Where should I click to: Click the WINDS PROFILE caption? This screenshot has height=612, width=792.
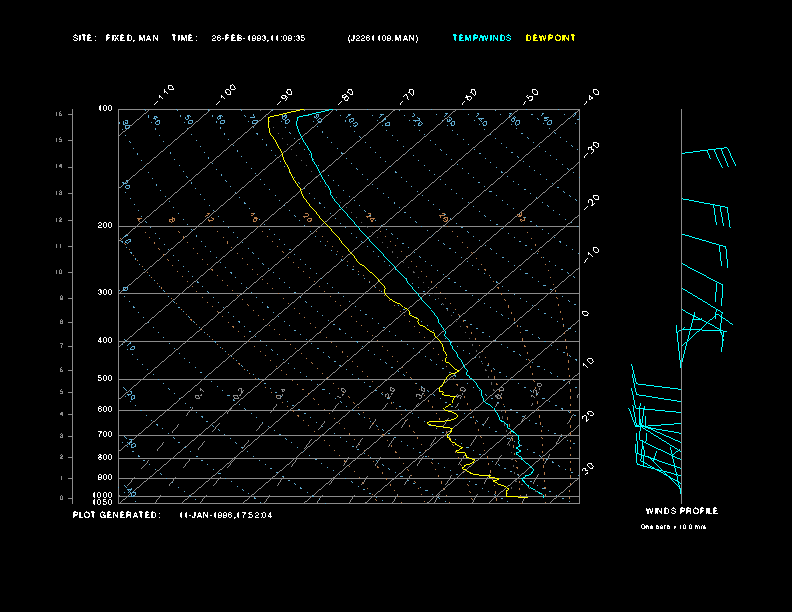point(681,511)
